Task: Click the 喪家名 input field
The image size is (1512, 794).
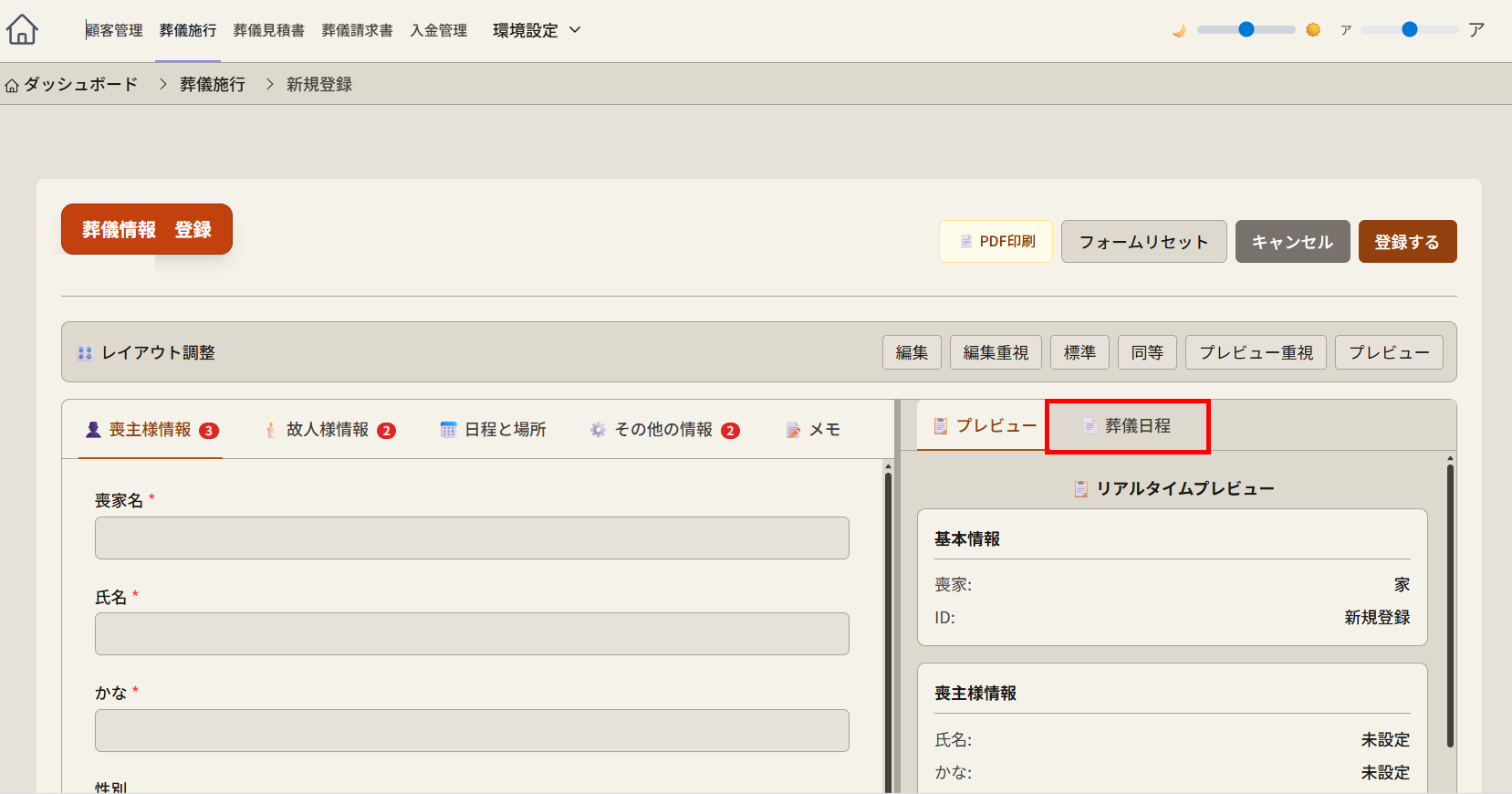Action: pos(472,538)
